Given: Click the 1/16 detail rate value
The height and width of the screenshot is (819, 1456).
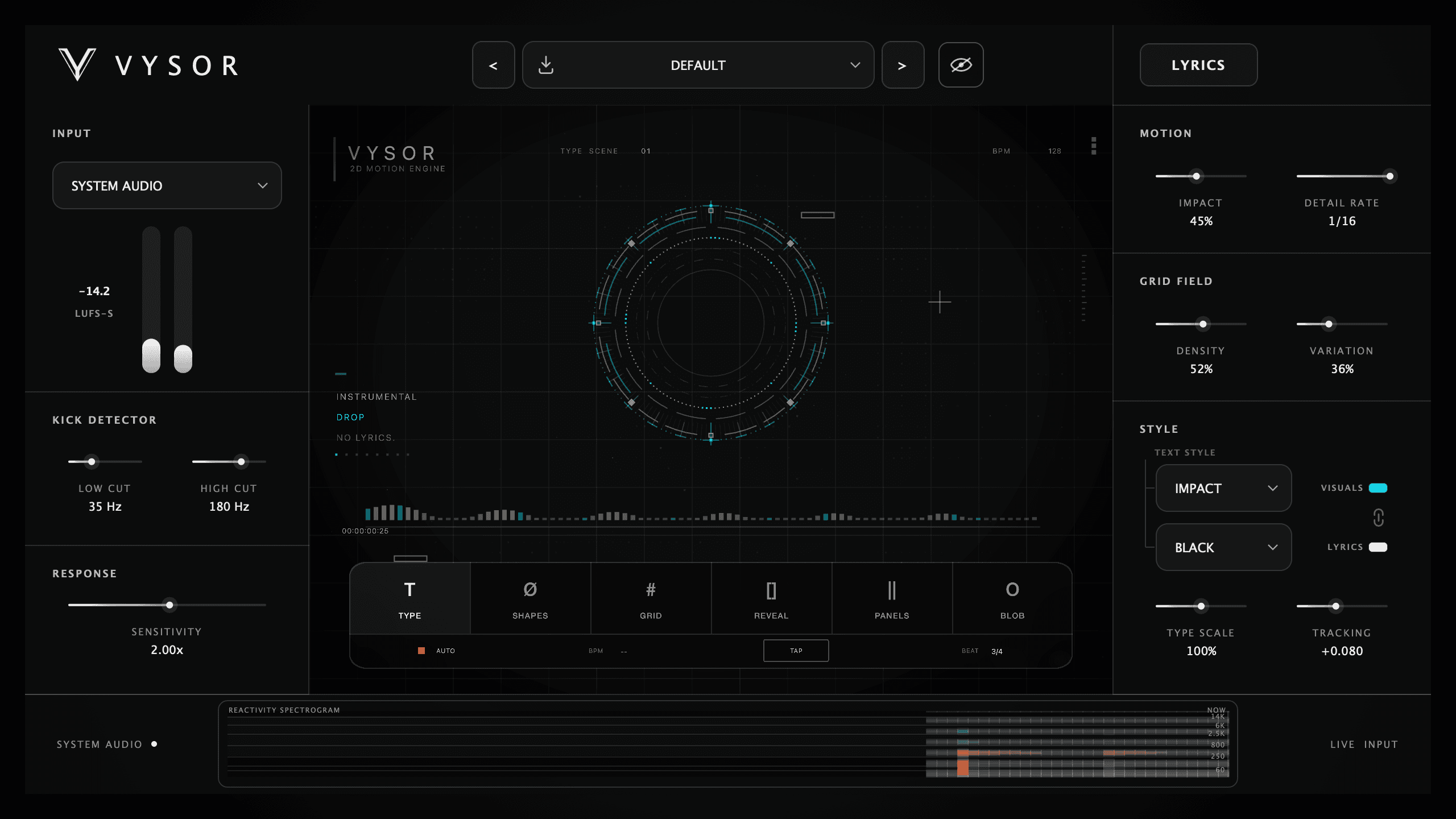Looking at the screenshot, I should click(x=1342, y=221).
